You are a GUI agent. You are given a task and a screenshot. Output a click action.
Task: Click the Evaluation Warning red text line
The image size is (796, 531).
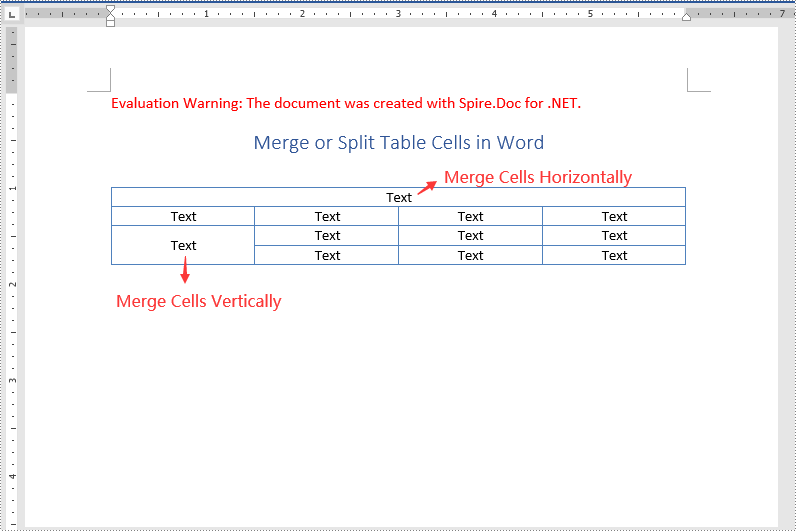pos(346,103)
